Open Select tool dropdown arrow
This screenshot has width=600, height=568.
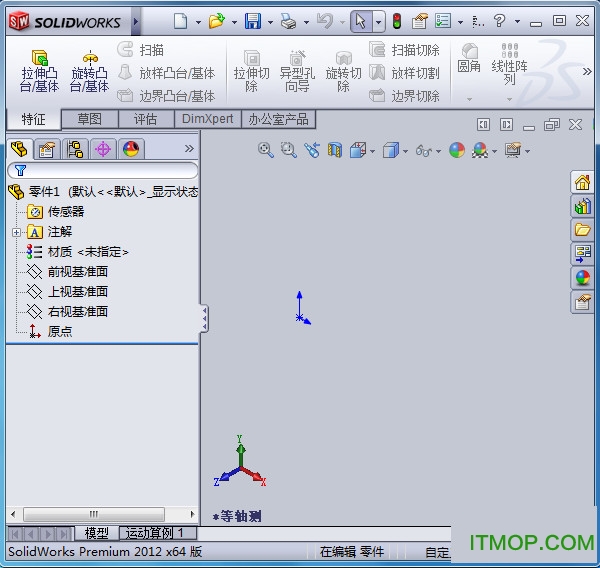pyautogui.click(x=378, y=22)
